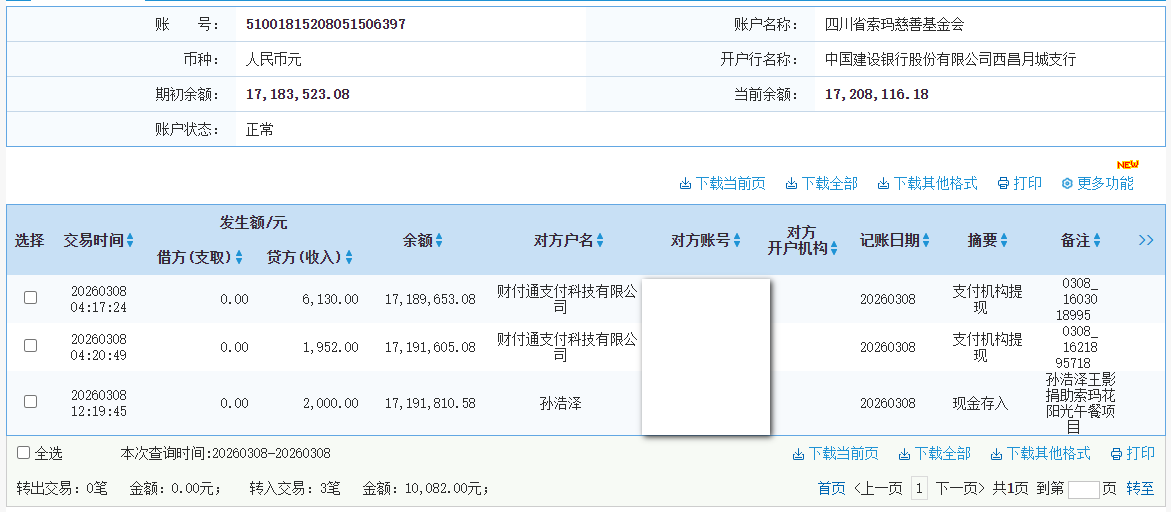Sort by 记账日期 column arrows

click(x=926, y=241)
